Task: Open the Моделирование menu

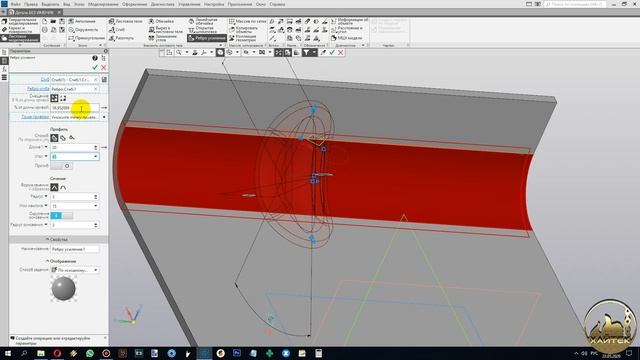Action: [x=103, y=4]
